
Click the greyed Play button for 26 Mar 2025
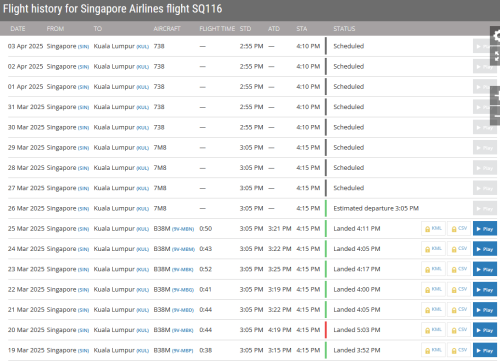[x=485, y=209]
